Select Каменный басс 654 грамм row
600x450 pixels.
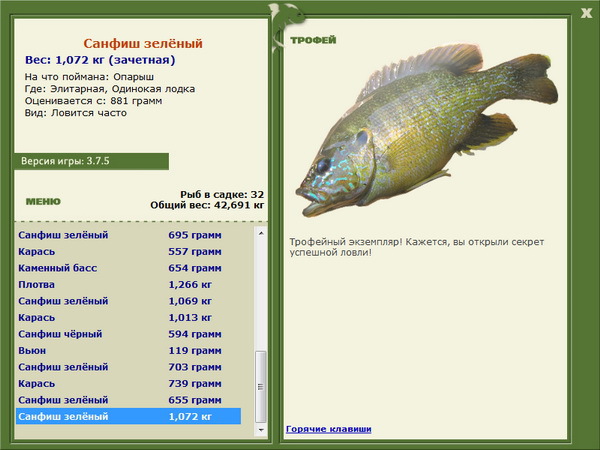129,268
